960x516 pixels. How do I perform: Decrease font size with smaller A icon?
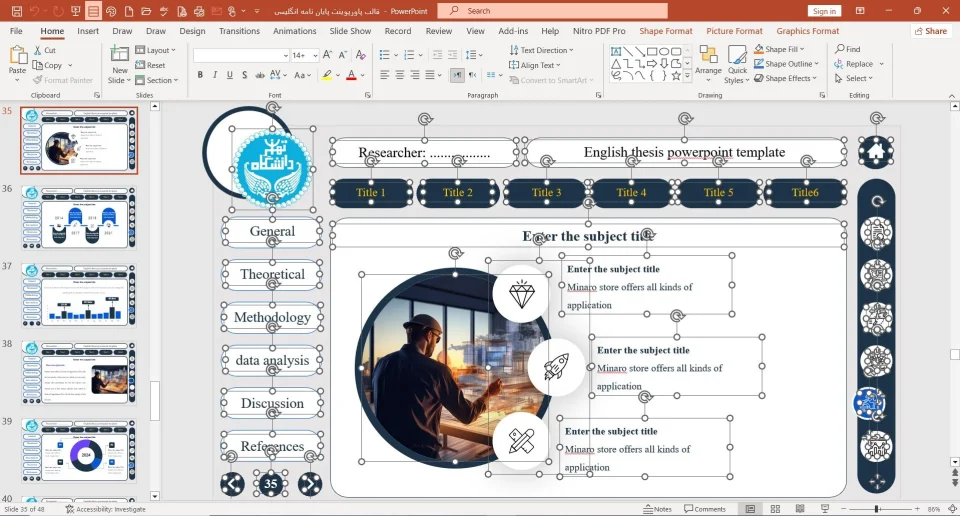click(x=343, y=55)
